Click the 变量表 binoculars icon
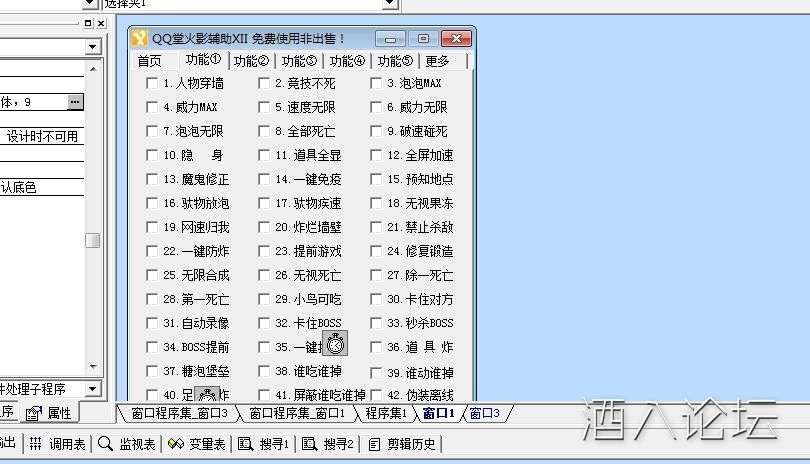 click(x=176, y=443)
